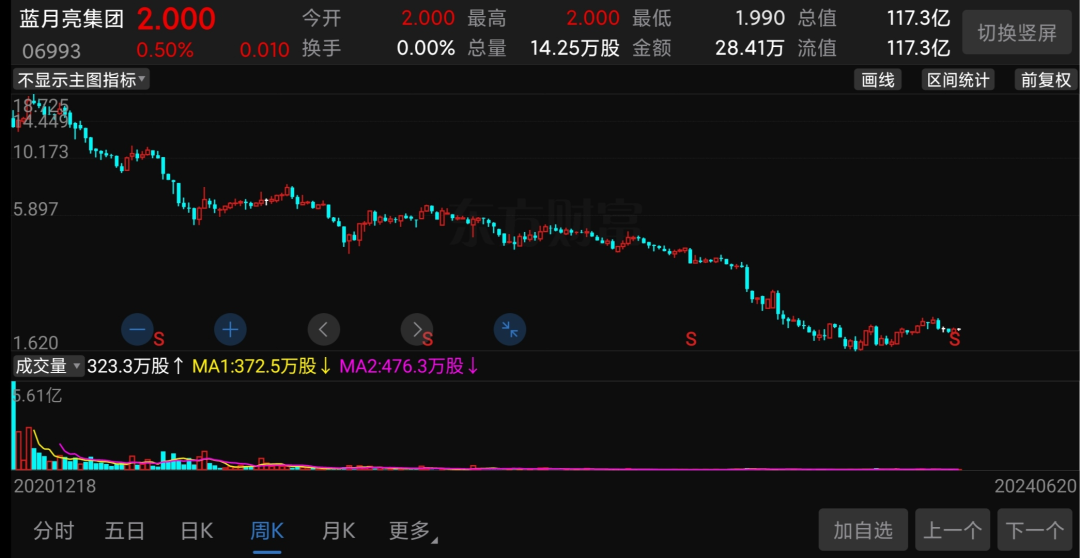This screenshot has width=1080, height=558.
Task: Click the 切换竖屏 button
Action: pyautogui.click(x=1017, y=32)
